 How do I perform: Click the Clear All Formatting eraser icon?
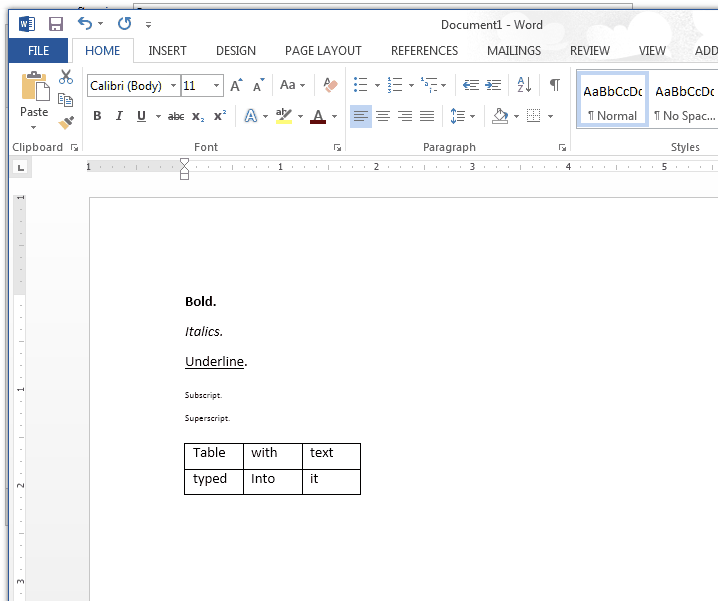click(x=331, y=86)
